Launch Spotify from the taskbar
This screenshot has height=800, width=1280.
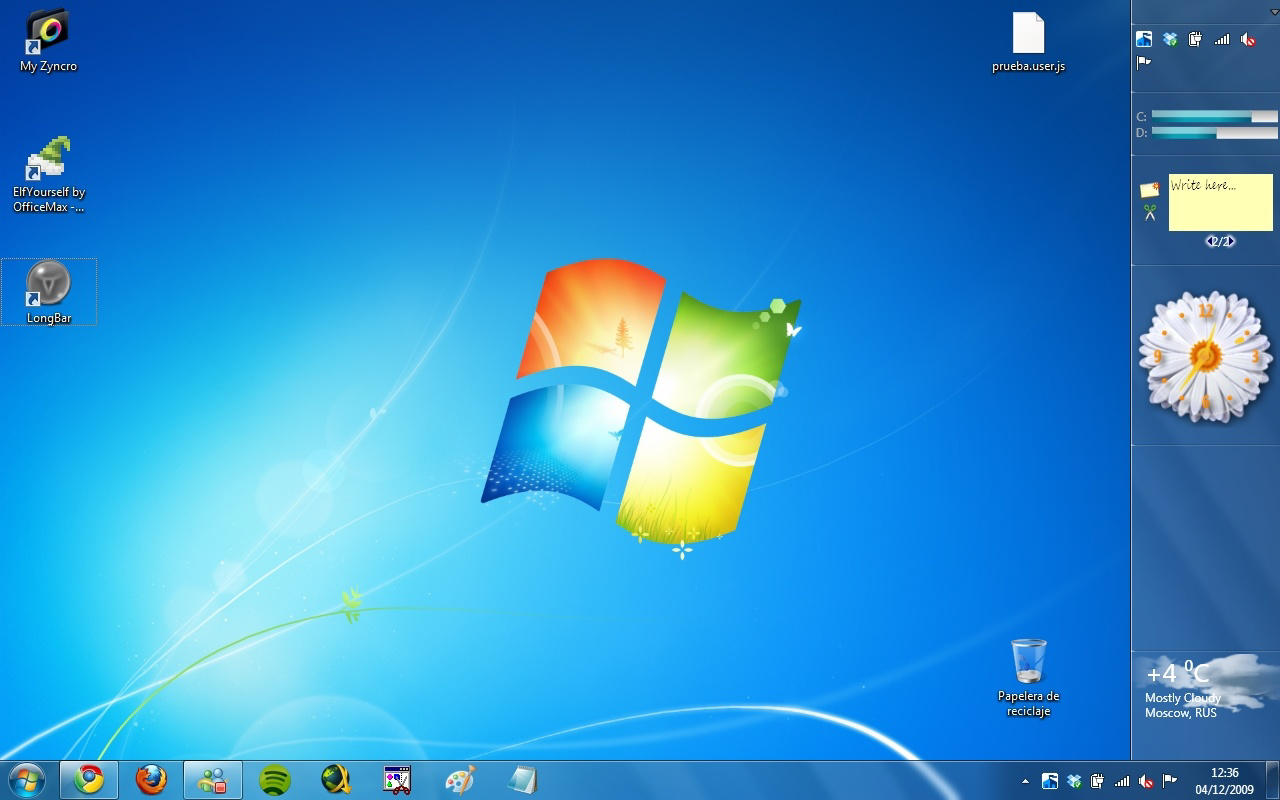point(275,780)
